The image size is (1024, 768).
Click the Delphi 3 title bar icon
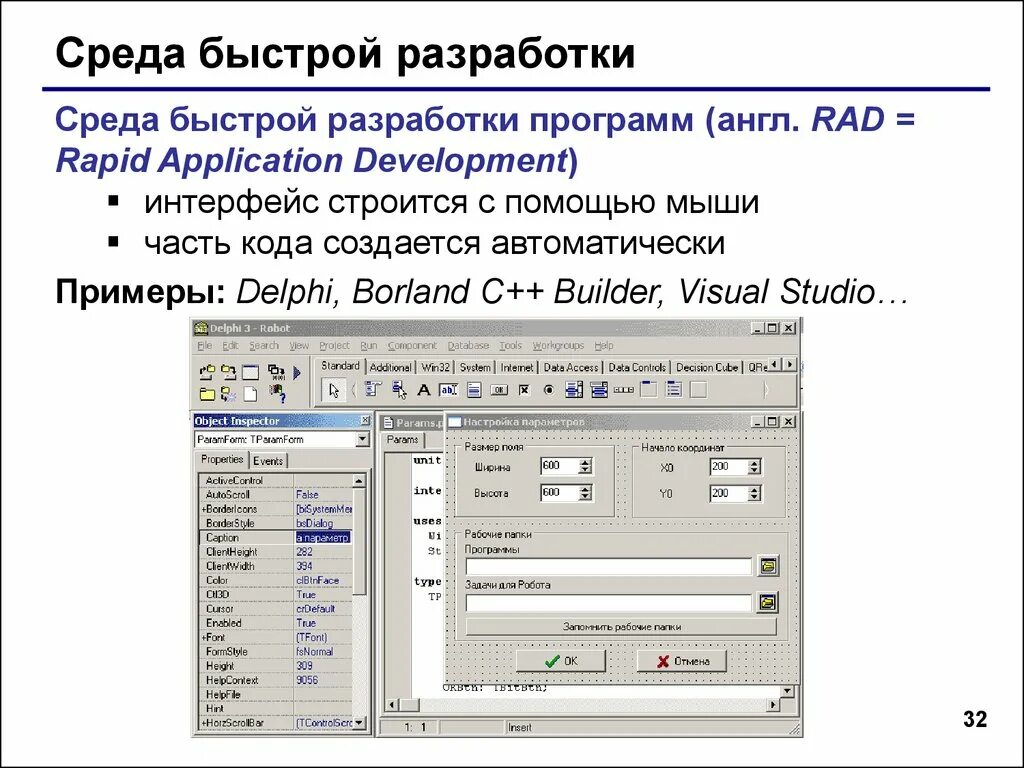pyautogui.click(x=201, y=328)
